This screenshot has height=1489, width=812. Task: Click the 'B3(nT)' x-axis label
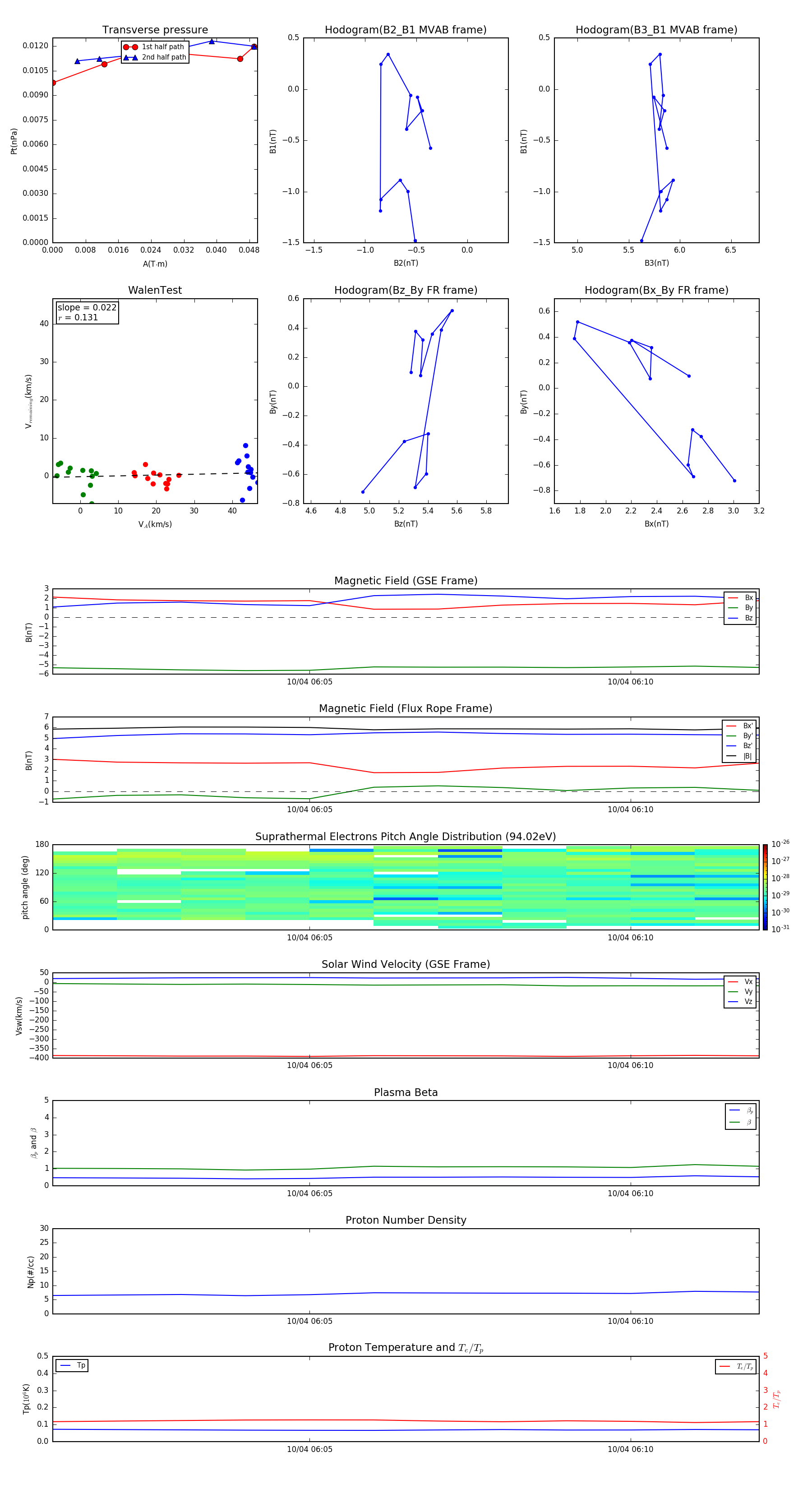[656, 263]
